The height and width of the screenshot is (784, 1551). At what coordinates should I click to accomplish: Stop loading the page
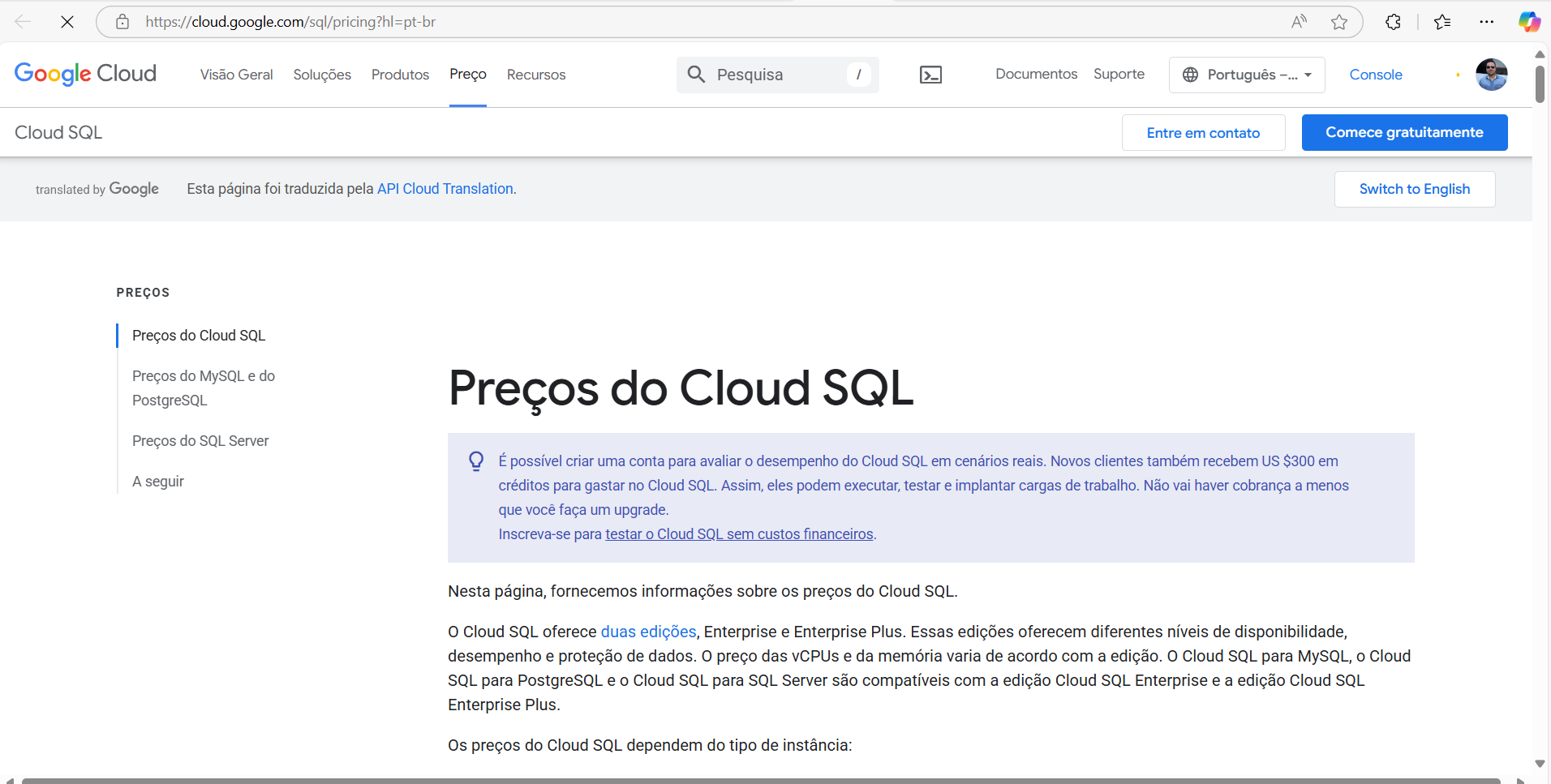pyautogui.click(x=67, y=22)
